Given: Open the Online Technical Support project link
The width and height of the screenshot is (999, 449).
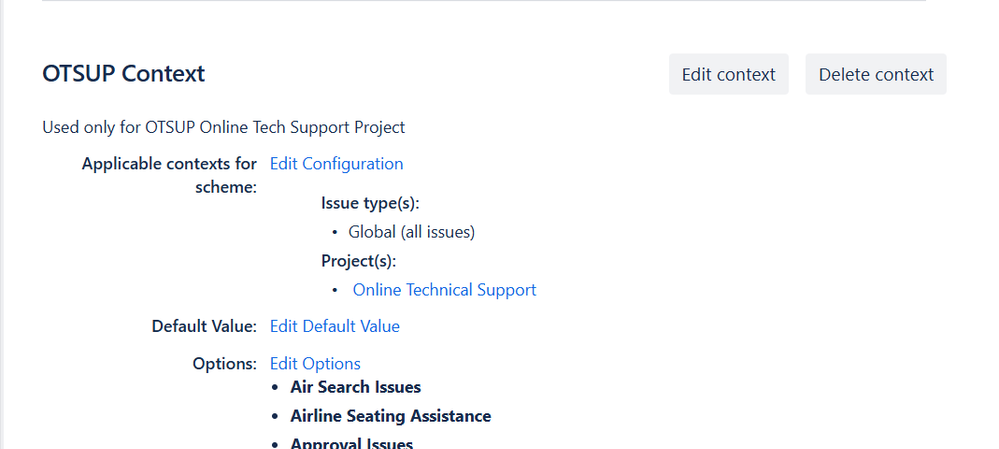Looking at the screenshot, I should click(444, 290).
